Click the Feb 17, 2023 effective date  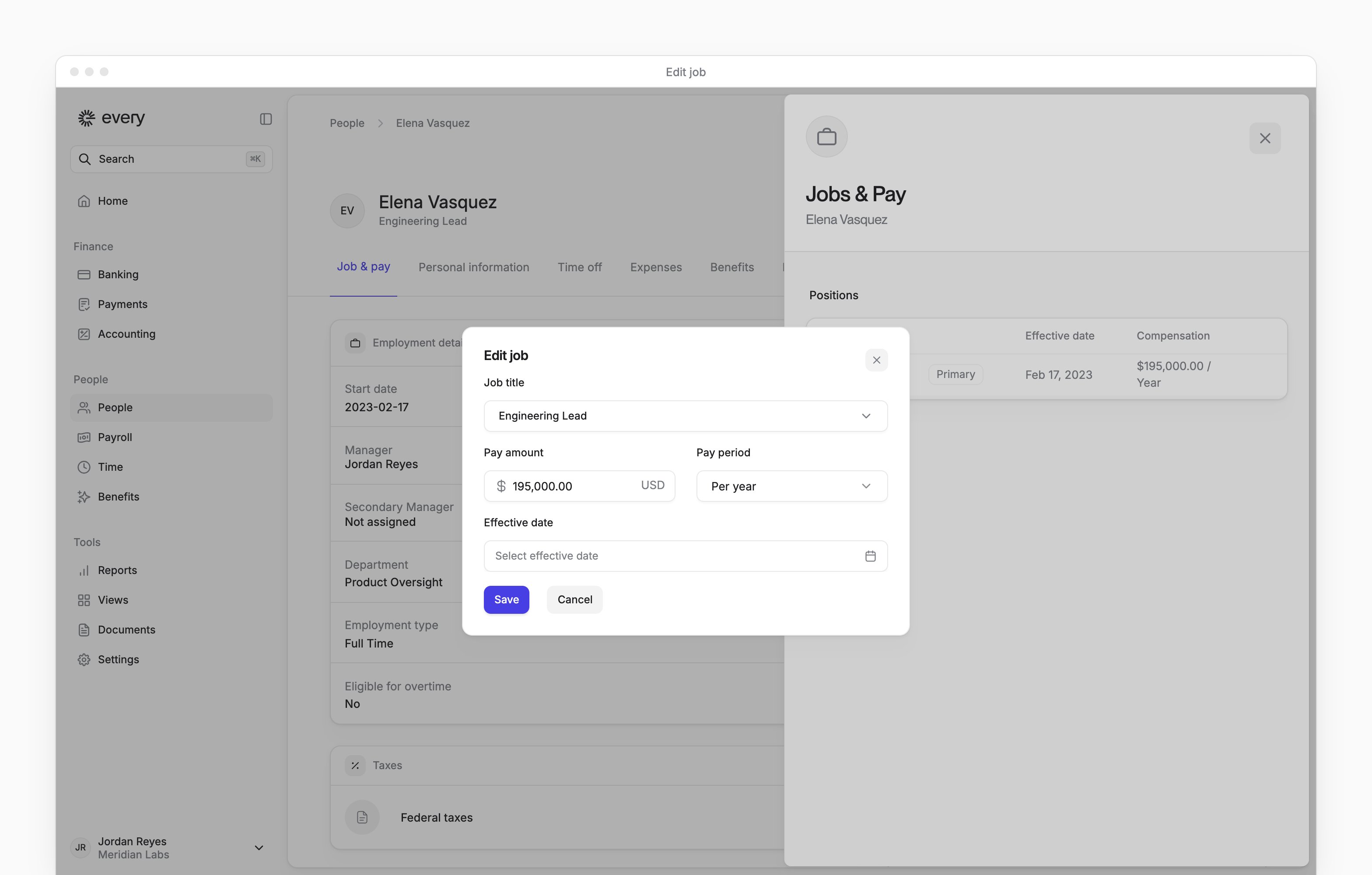click(1059, 375)
